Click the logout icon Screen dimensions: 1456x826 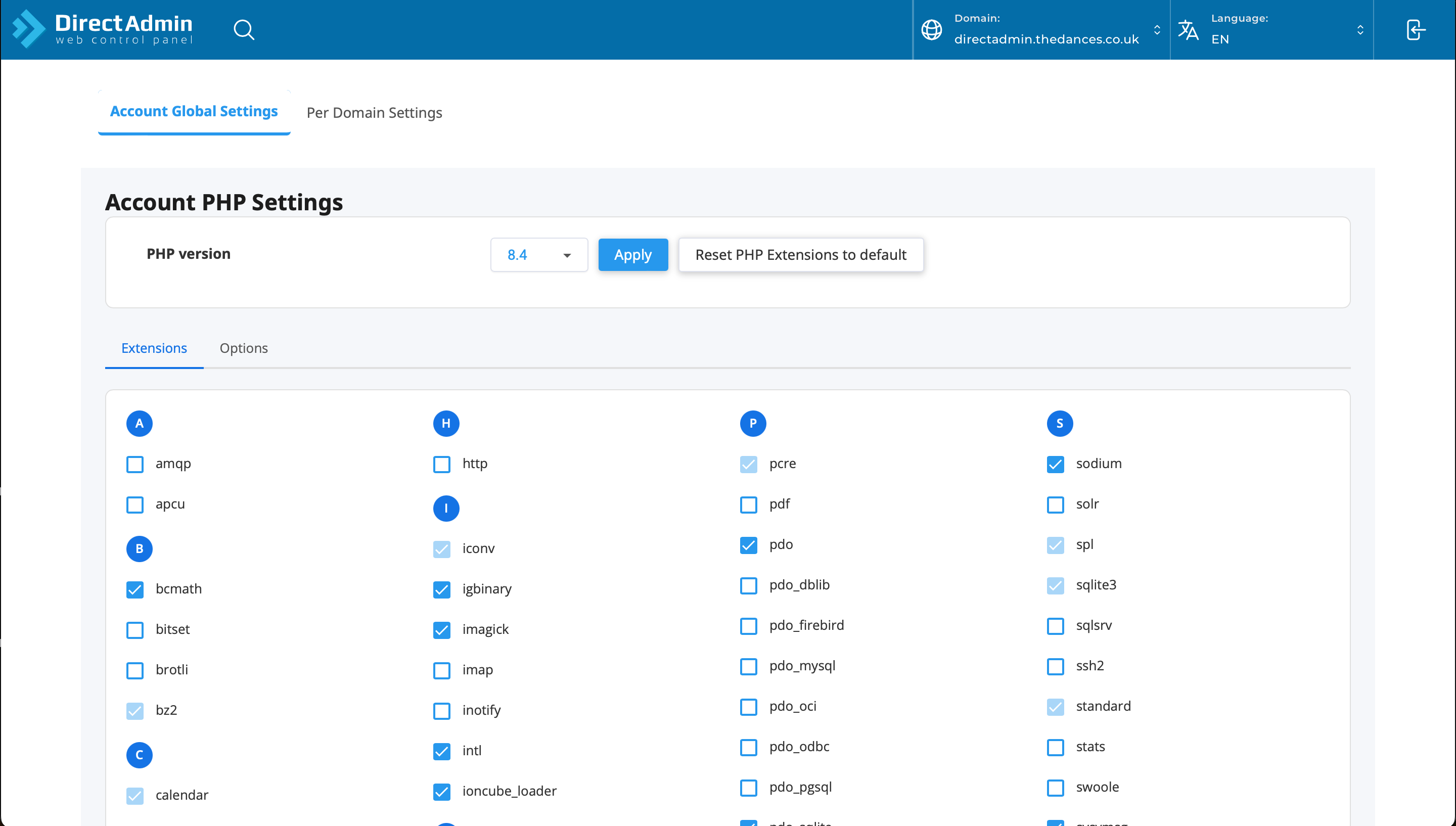pyautogui.click(x=1416, y=29)
